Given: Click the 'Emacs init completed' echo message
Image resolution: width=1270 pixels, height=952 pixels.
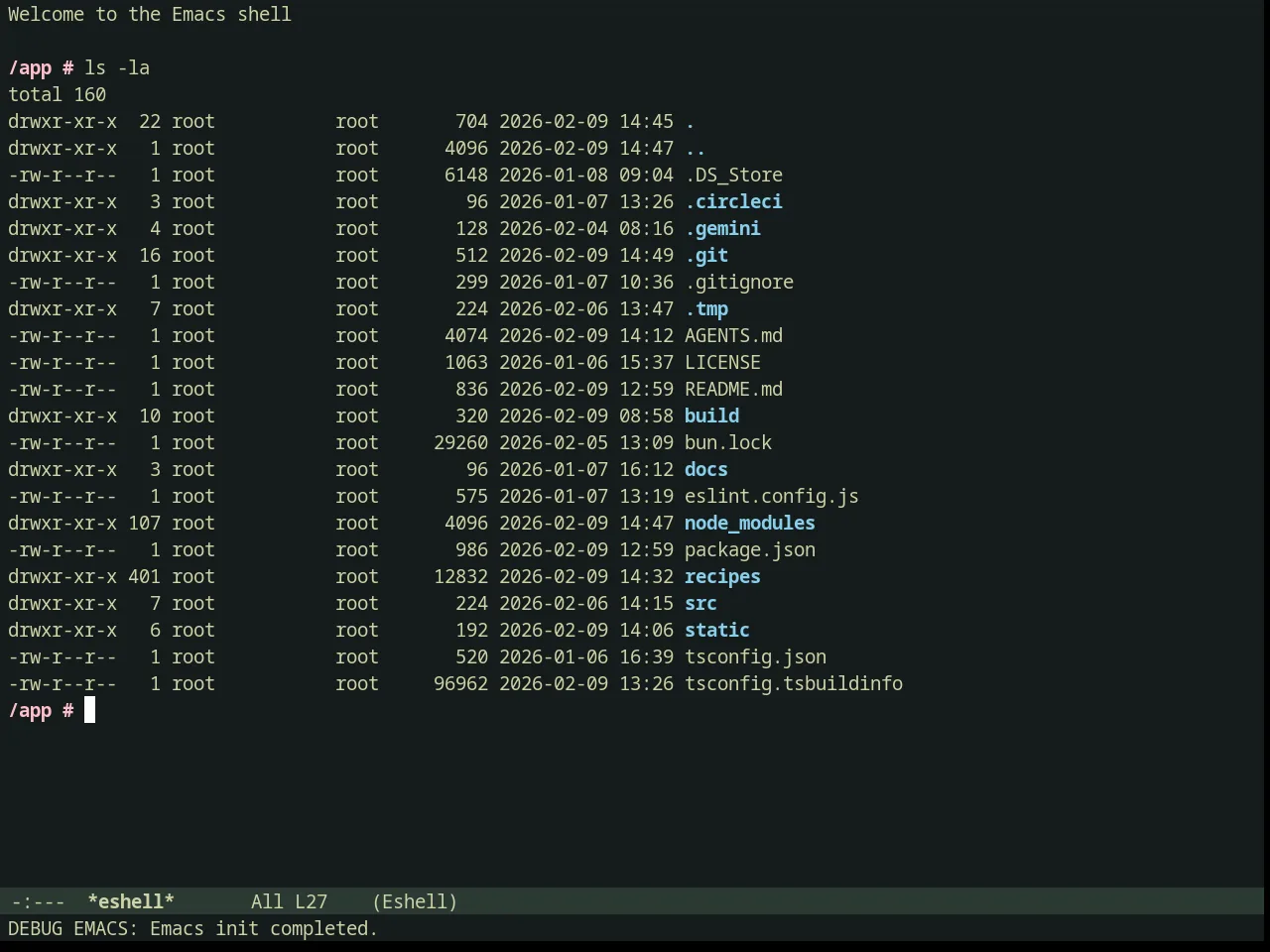Looking at the screenshot, I should coord(264,928).
